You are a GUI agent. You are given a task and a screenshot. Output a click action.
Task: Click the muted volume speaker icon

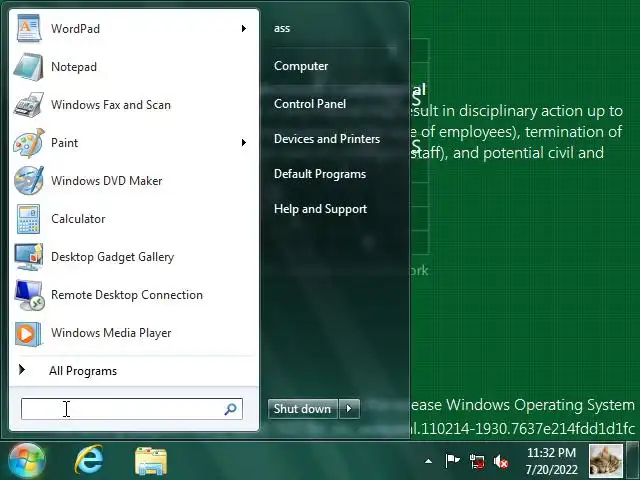point(501,462)
